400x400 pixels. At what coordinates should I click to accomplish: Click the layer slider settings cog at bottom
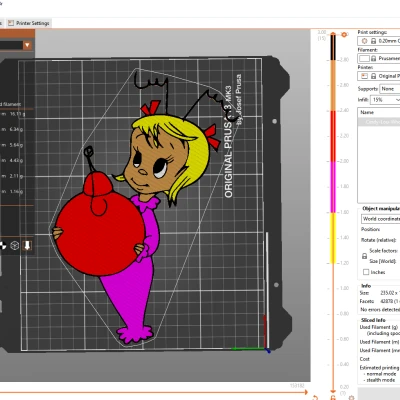pyautogui.click(x=351, y=398)
